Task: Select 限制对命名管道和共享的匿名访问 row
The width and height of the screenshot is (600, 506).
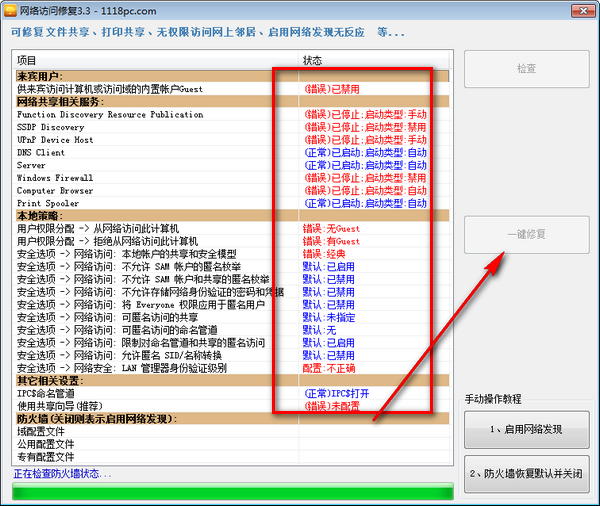Action: (232, 343)
